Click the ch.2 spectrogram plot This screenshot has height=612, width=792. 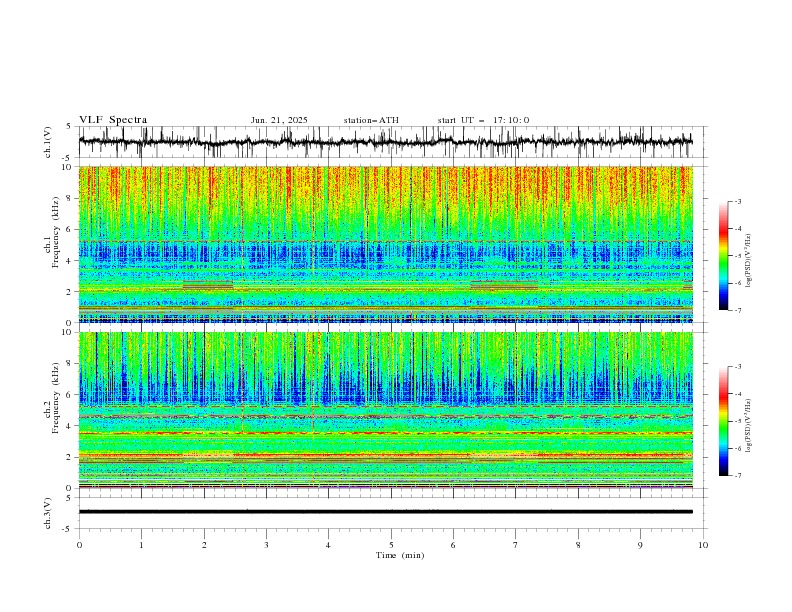click(x=385, y=410)
